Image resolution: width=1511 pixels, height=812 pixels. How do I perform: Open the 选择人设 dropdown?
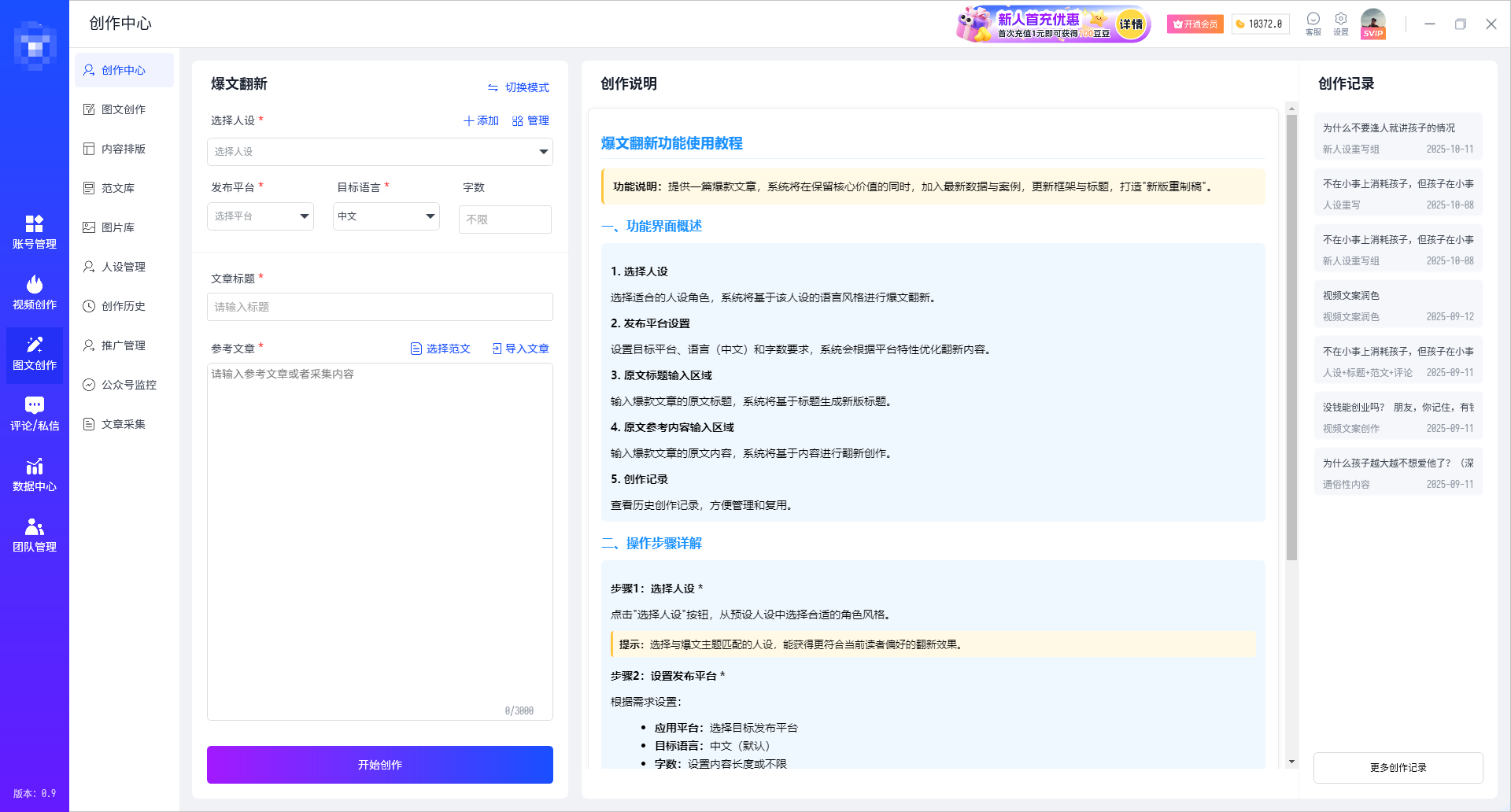coord(379,152)
